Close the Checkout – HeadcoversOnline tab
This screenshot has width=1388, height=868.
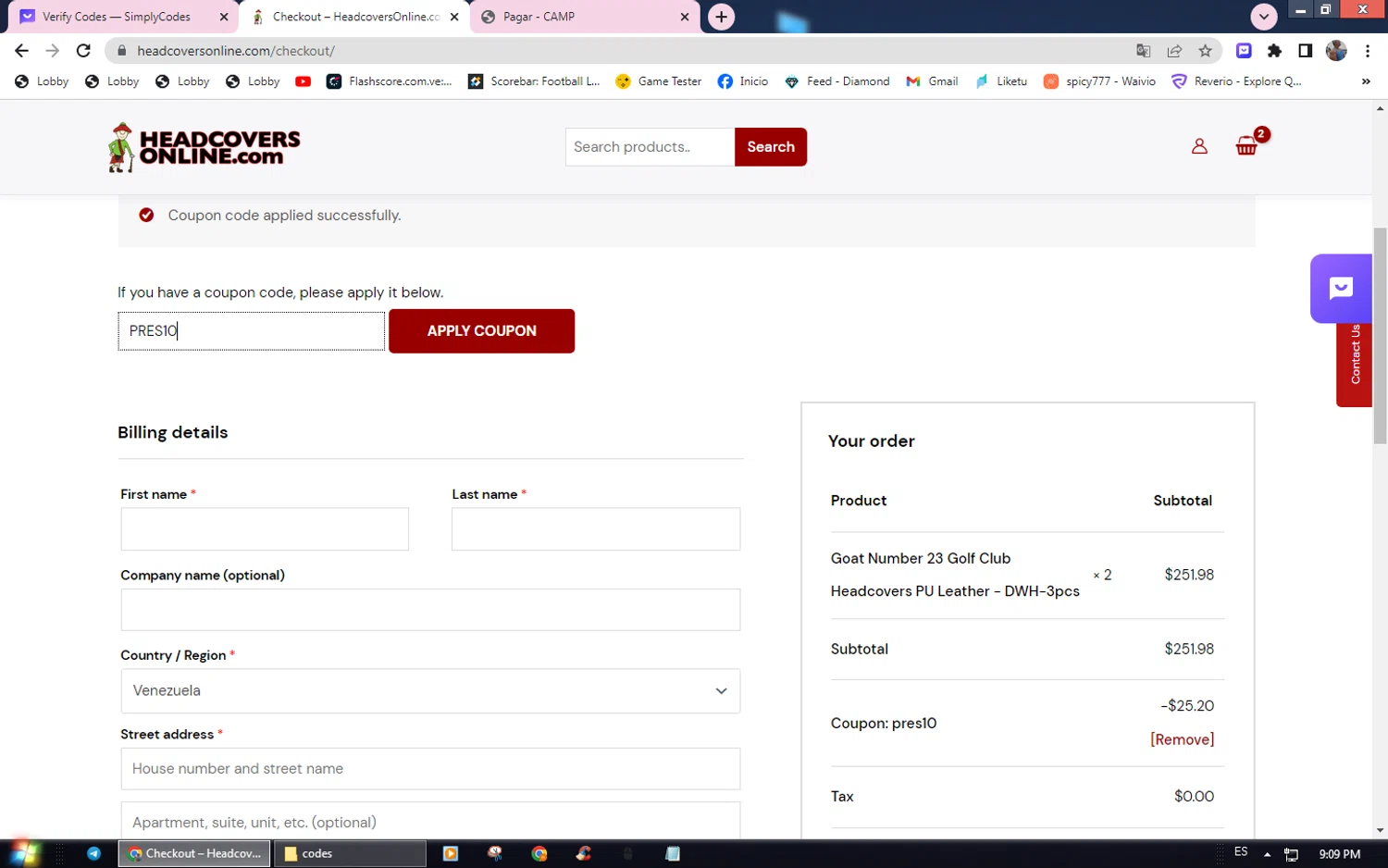pos(454,17)
